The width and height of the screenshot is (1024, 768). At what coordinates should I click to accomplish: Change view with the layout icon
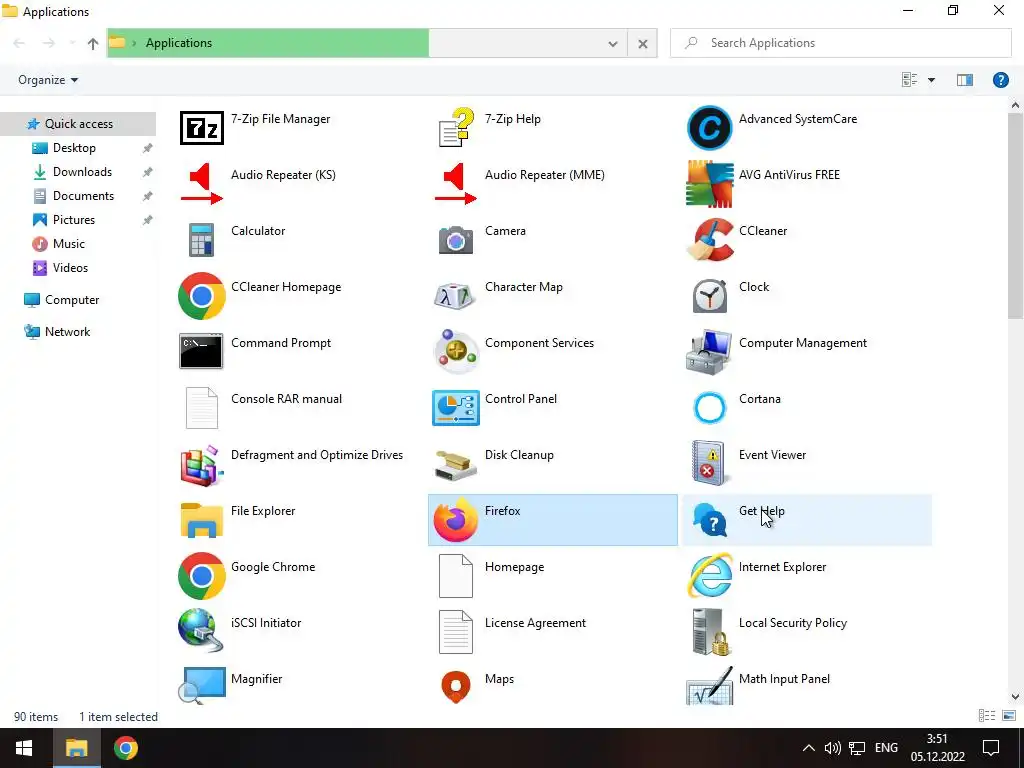click(x=910, y=80)
